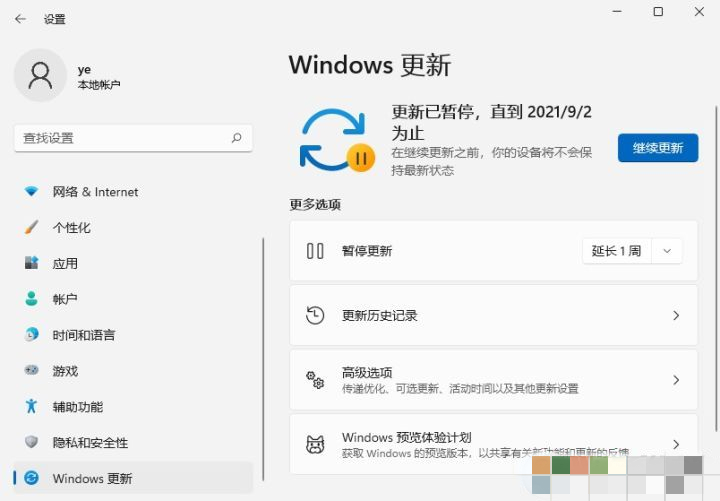
Task: Click the Insider Program cat icon
Action: [315, 445]
